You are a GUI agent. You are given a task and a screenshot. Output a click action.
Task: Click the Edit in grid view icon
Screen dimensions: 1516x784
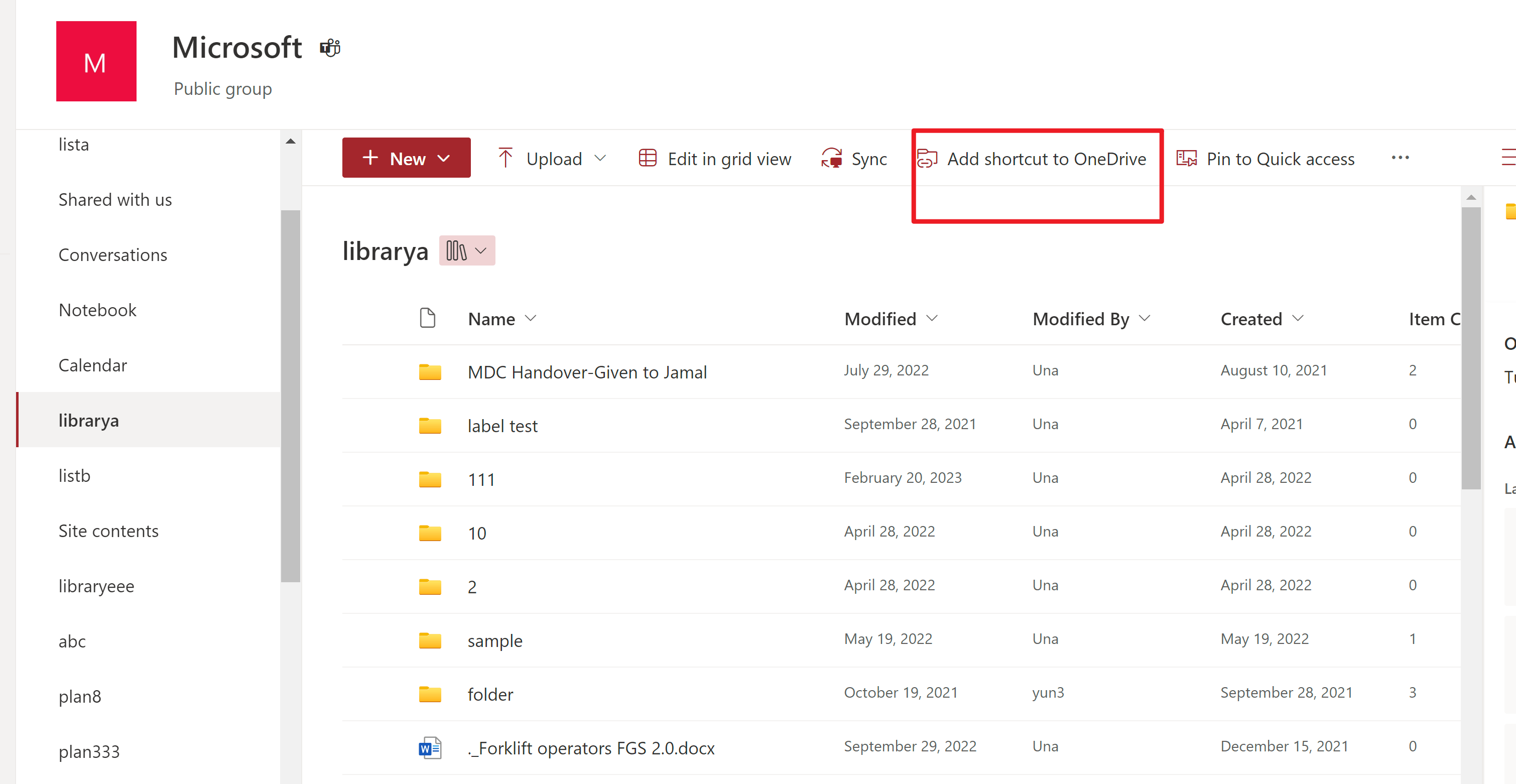pyautogui.click(x=648, y=158)
